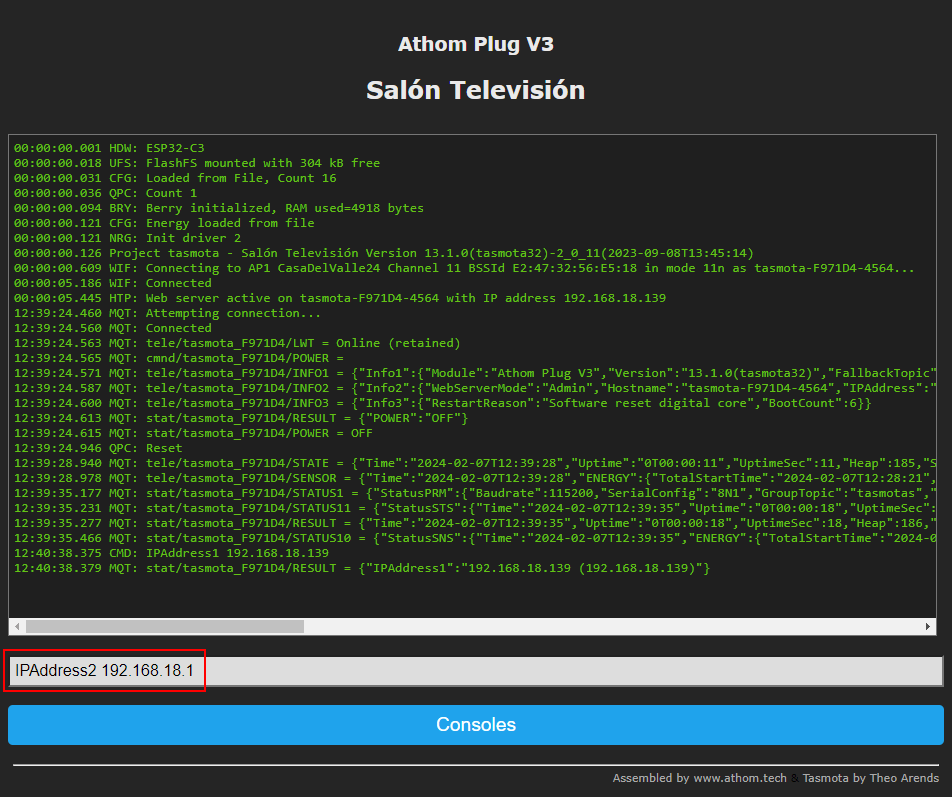
Task: Click the HDW: ESP32-C3 log line
Action: pos(109,148)
